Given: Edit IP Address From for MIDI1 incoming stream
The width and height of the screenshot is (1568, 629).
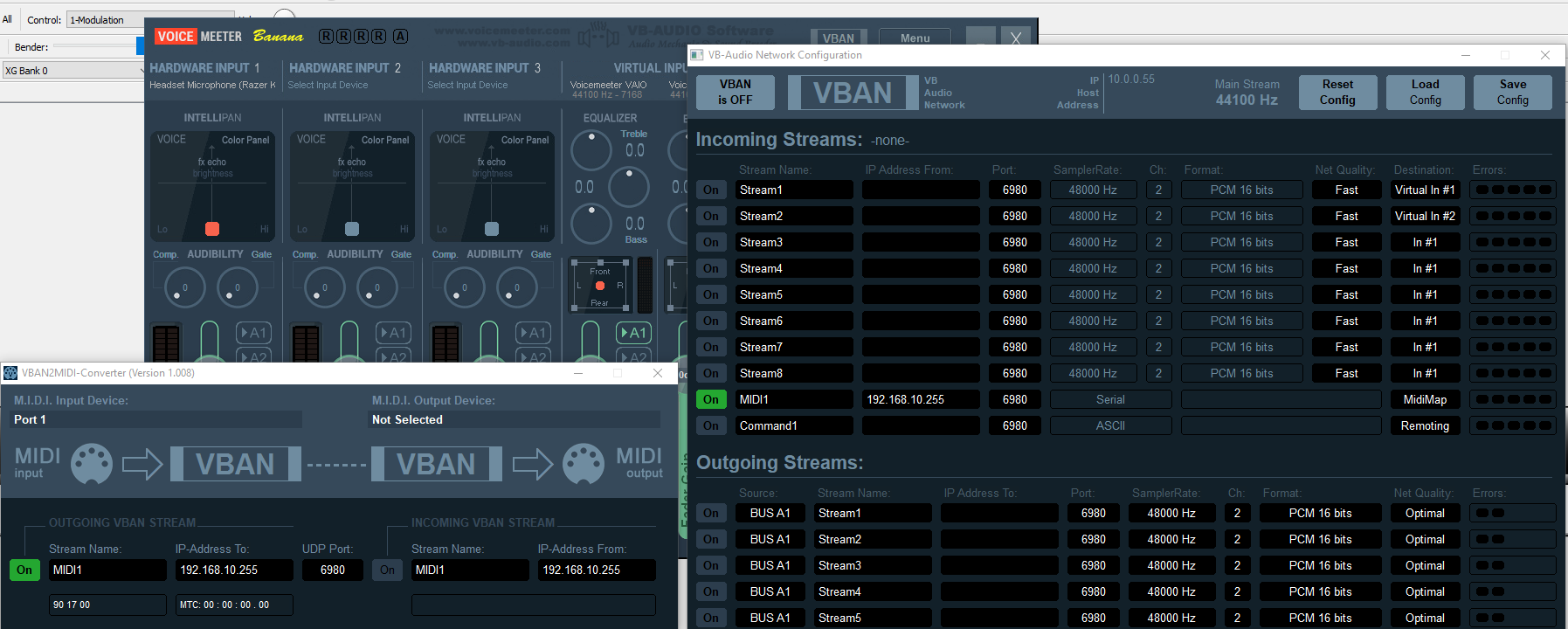Looking at the screenshot, I should click(x=921, y=399).
